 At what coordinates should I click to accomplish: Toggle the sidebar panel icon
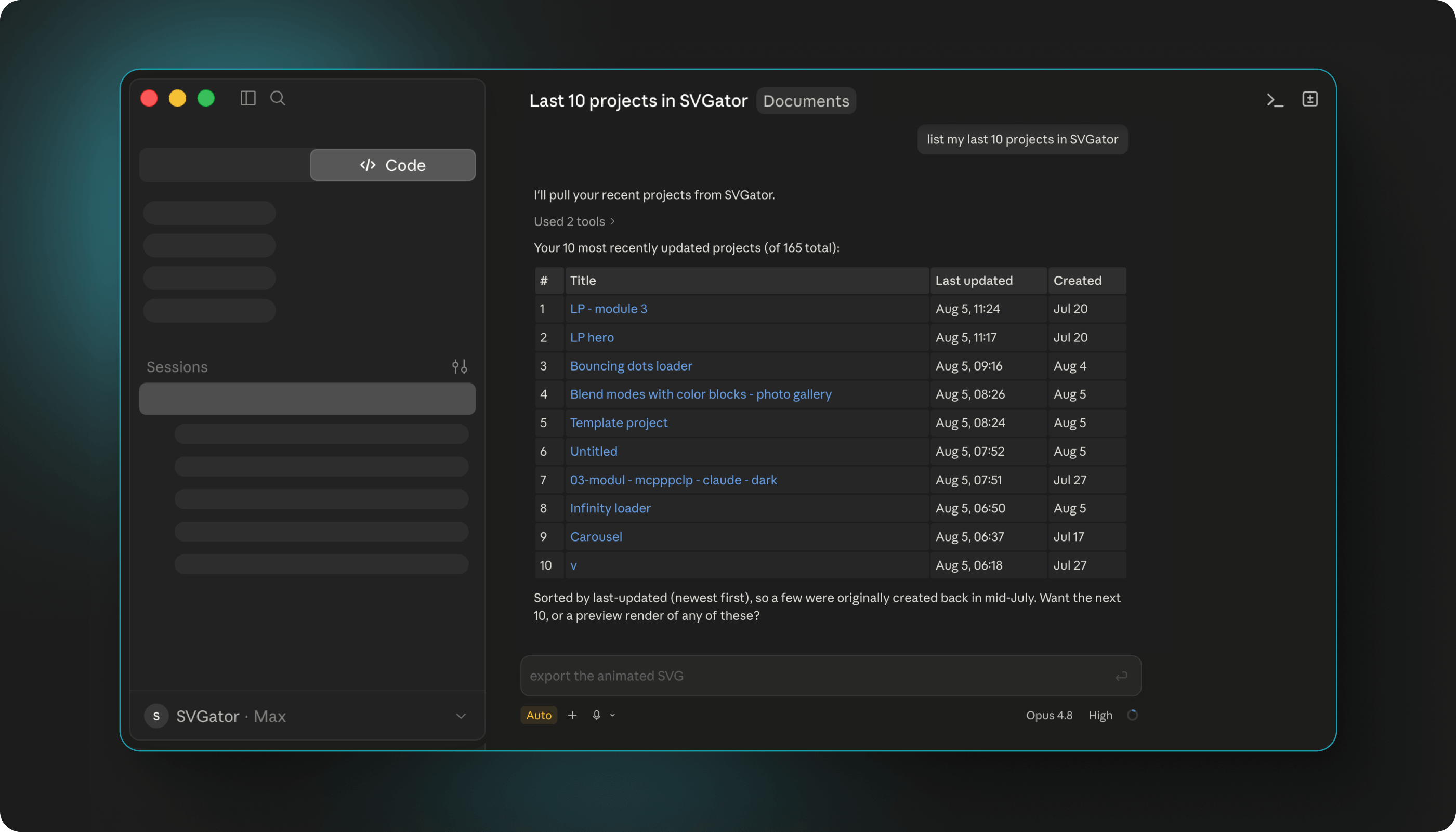pos(248,98)
